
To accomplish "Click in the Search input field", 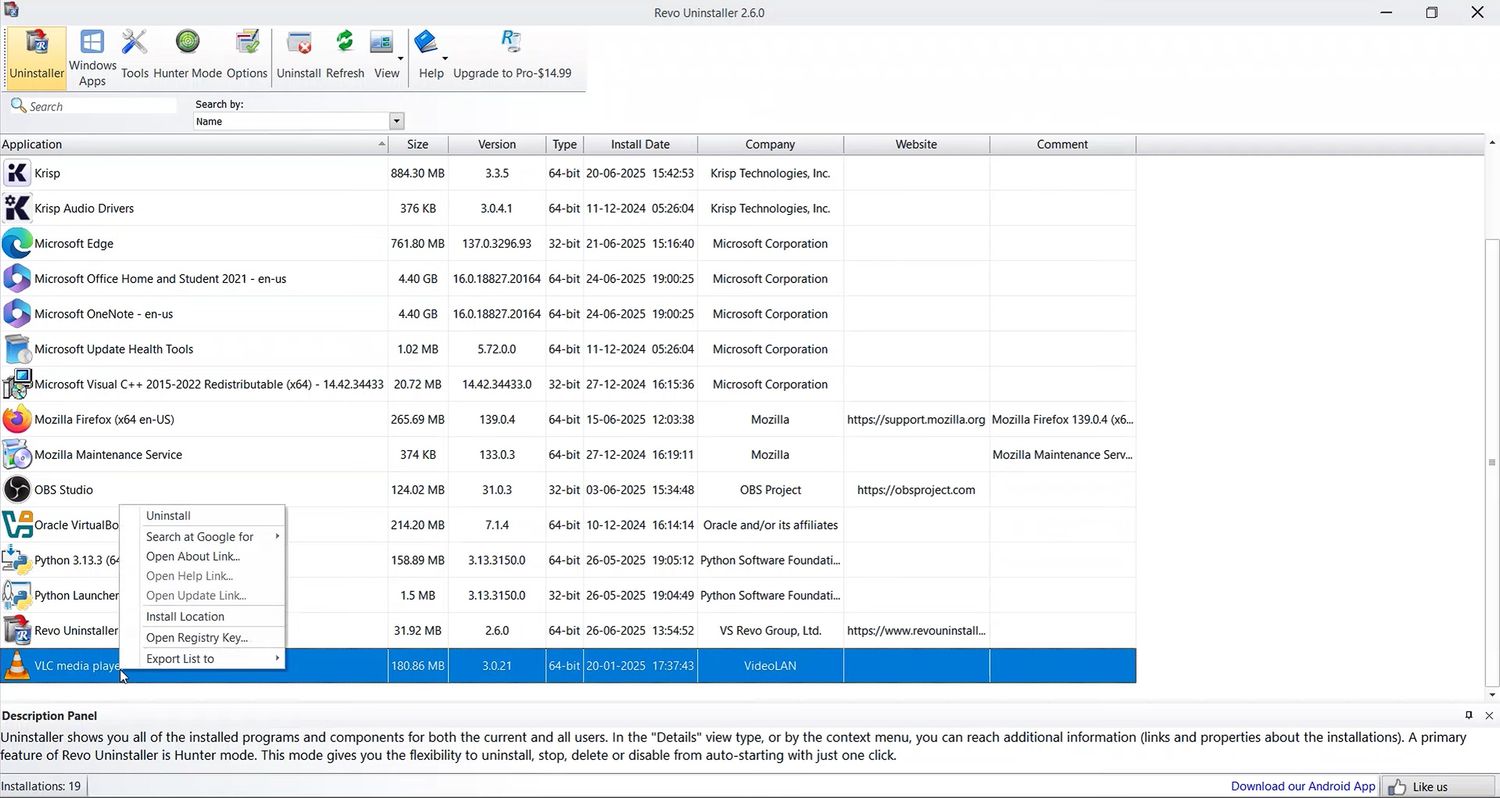I will (102, 106).
